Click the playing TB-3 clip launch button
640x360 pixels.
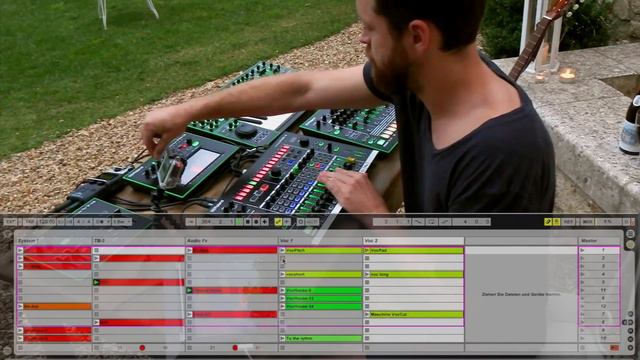[96, 282]
